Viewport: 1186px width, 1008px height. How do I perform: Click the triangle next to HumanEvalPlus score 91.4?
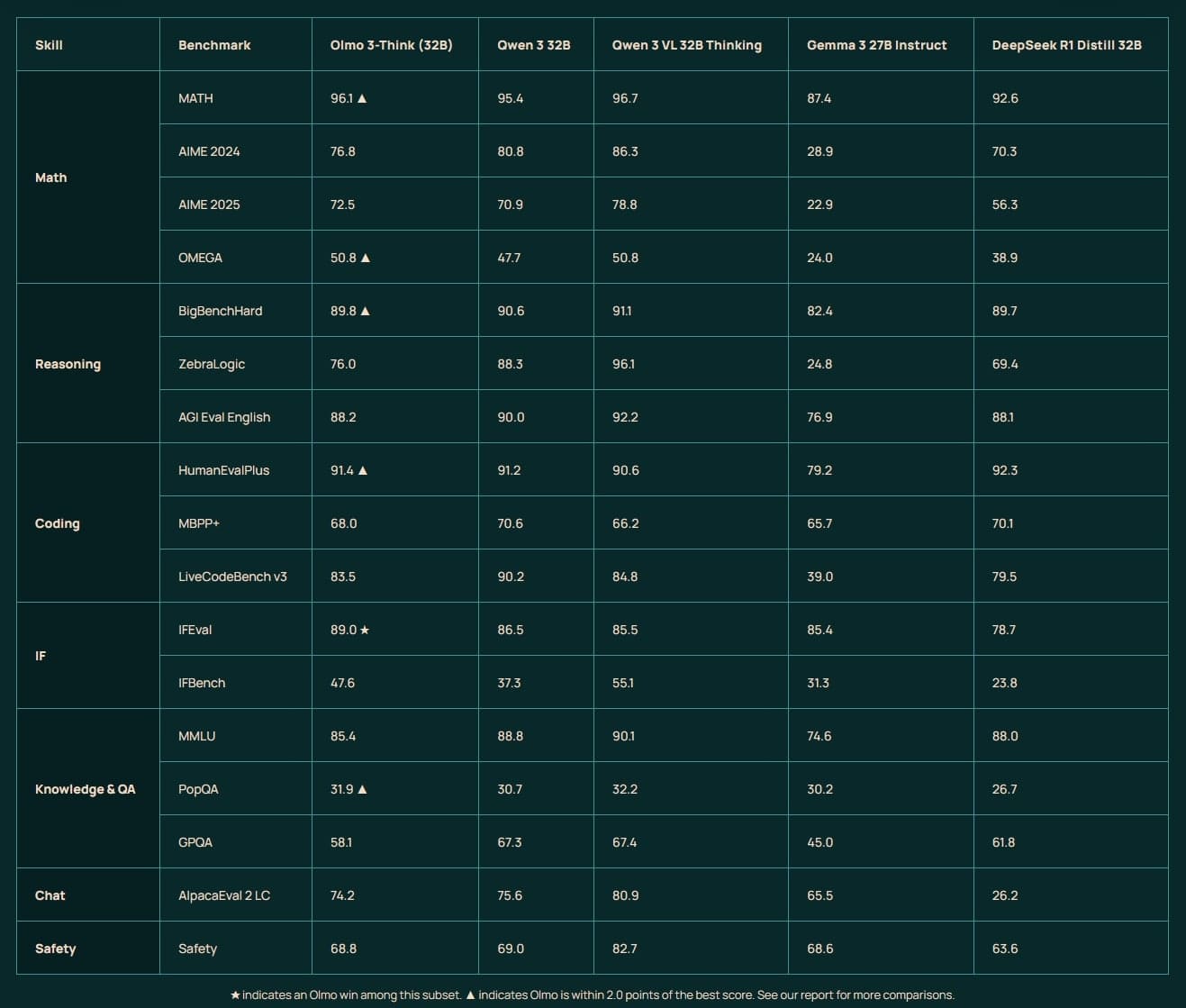363,470
